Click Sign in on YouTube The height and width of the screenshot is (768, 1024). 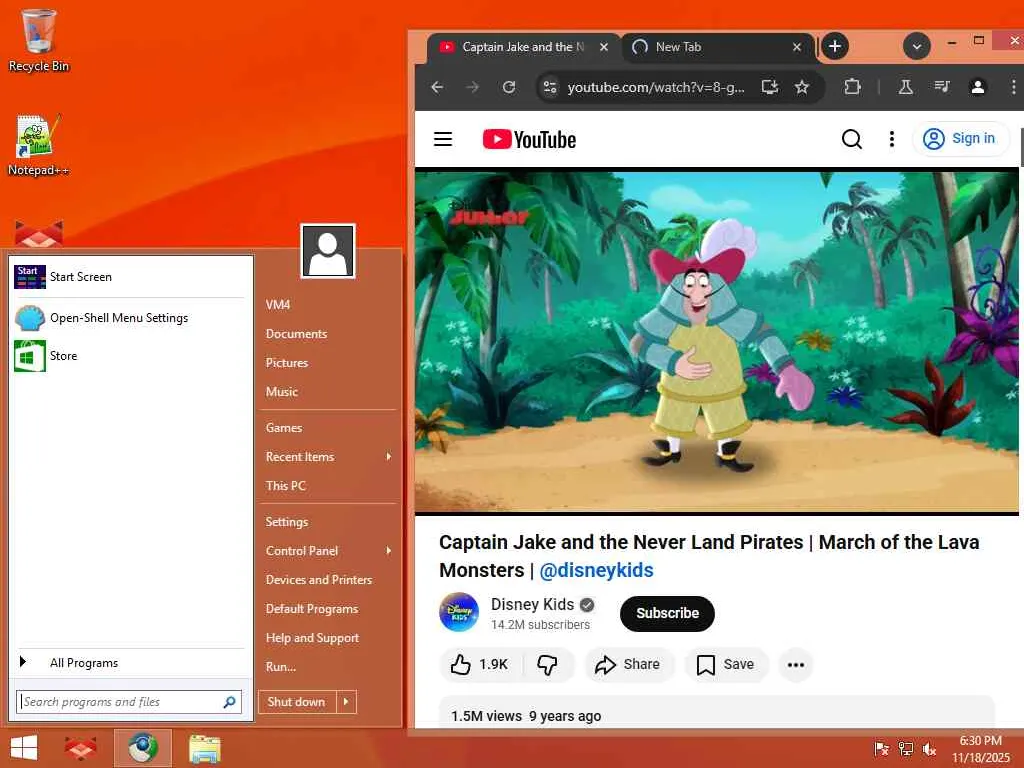point(960,138)
